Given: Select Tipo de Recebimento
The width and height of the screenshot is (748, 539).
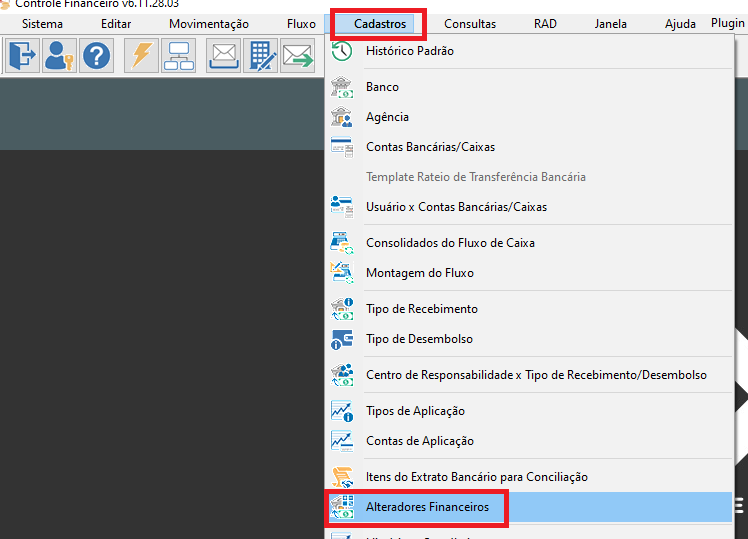Looking at the screenshot, I should [x=529, y=309].
